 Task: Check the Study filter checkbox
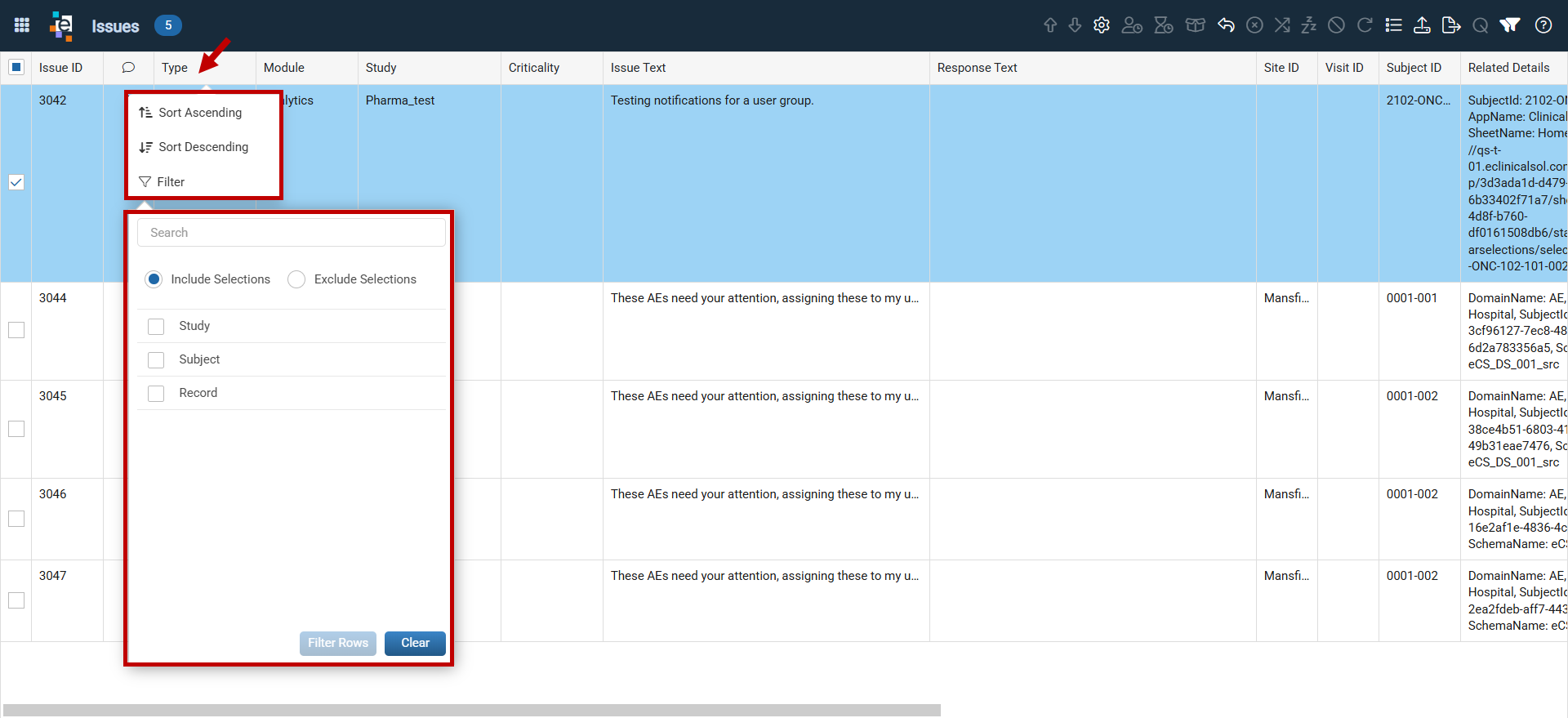(x=156, y=327)
